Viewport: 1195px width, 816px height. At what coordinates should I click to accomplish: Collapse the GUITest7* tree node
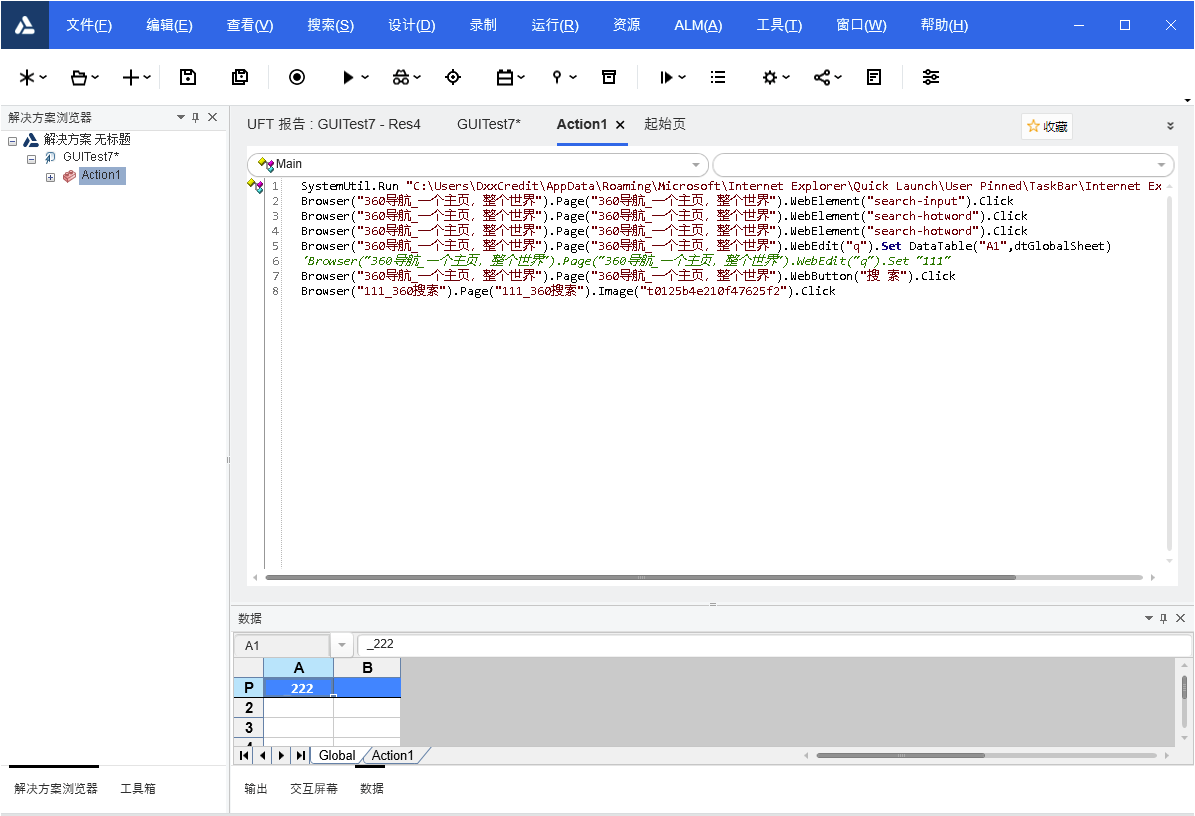click(x=32, y=158)
